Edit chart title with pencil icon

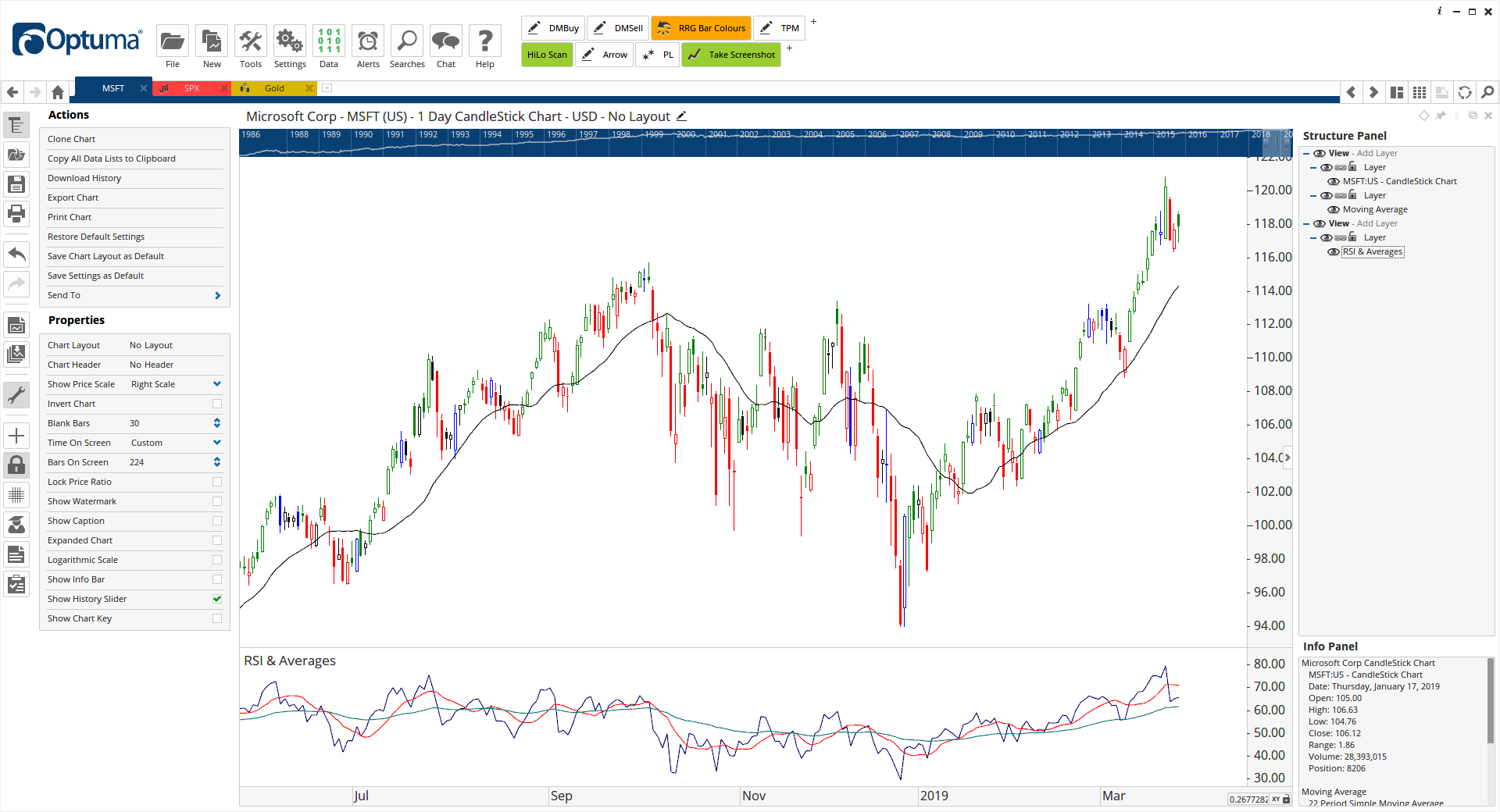tap(681, 116)
